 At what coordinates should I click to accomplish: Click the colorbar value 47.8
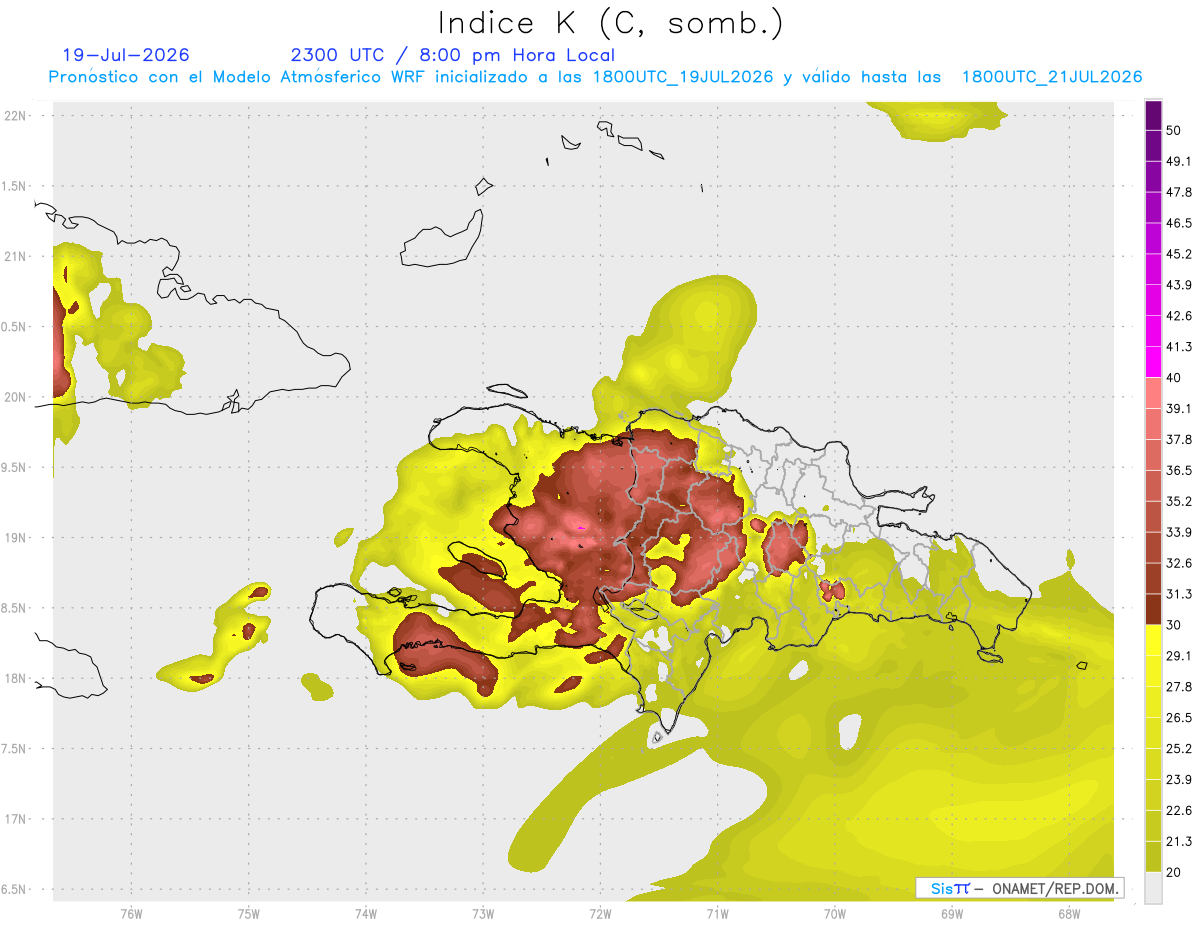1180,192
